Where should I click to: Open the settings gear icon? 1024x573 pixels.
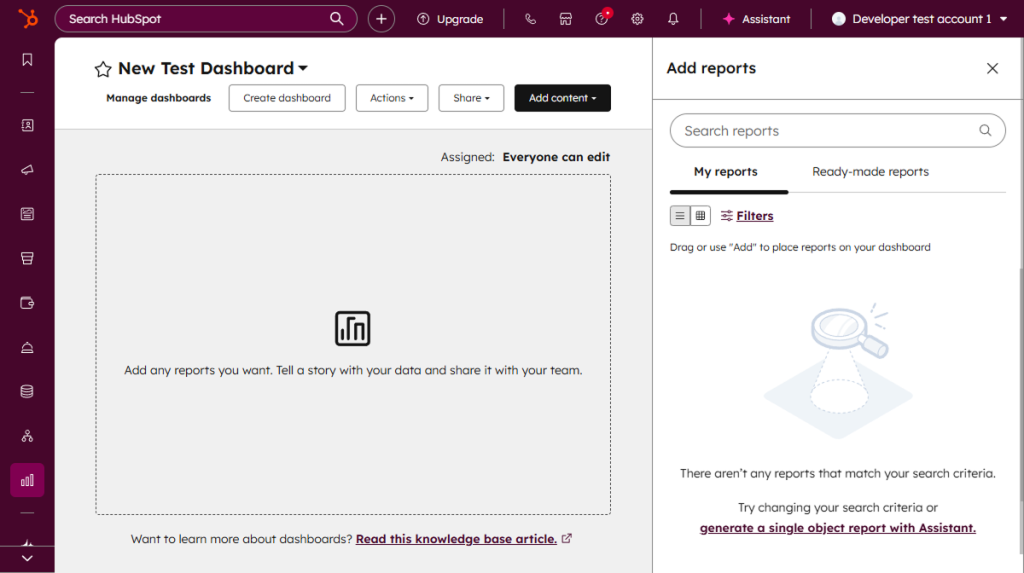coord(637,19)
